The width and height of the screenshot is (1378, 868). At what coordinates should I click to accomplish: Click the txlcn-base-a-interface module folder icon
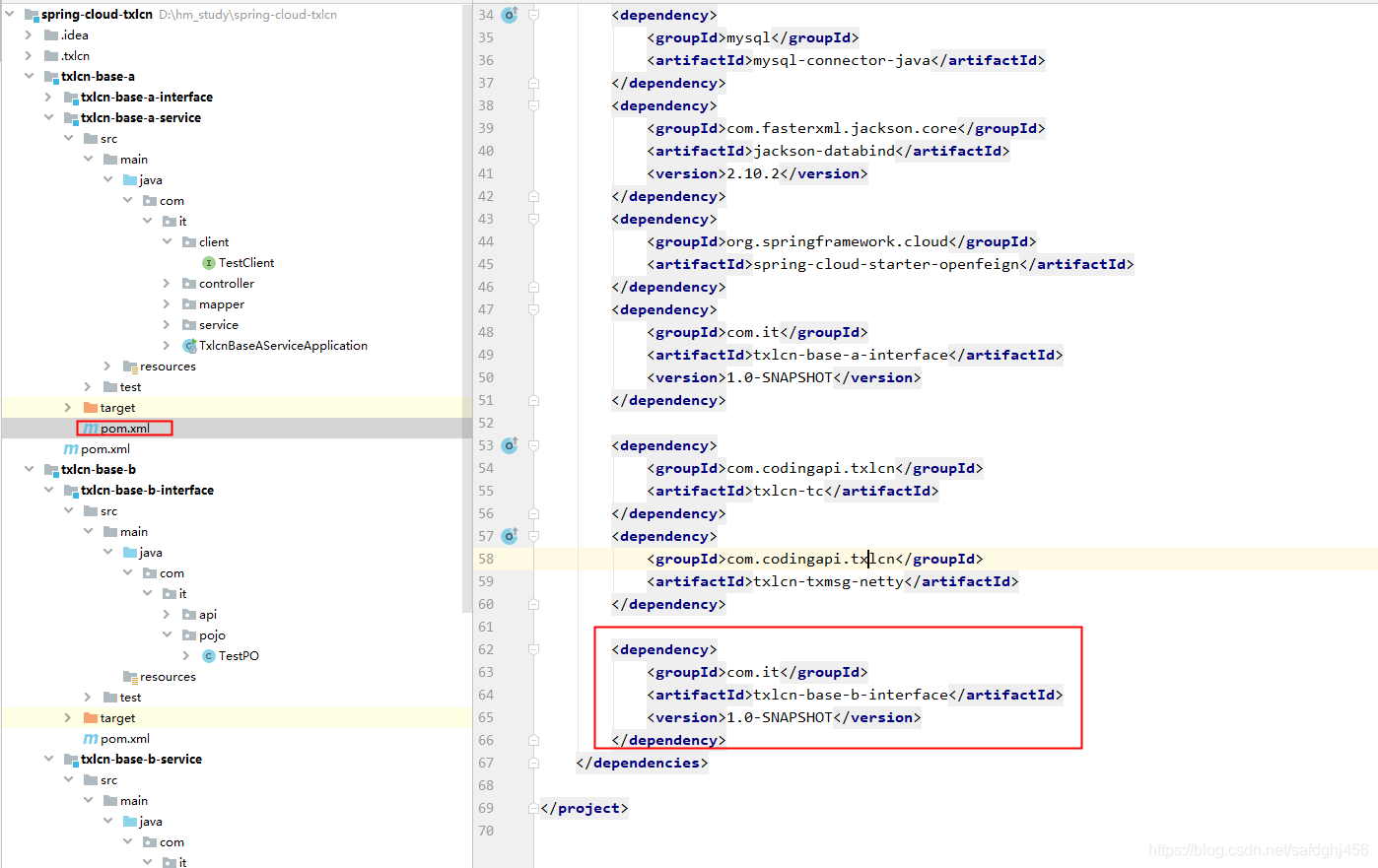pyautogui.click(x=71, y=98)
